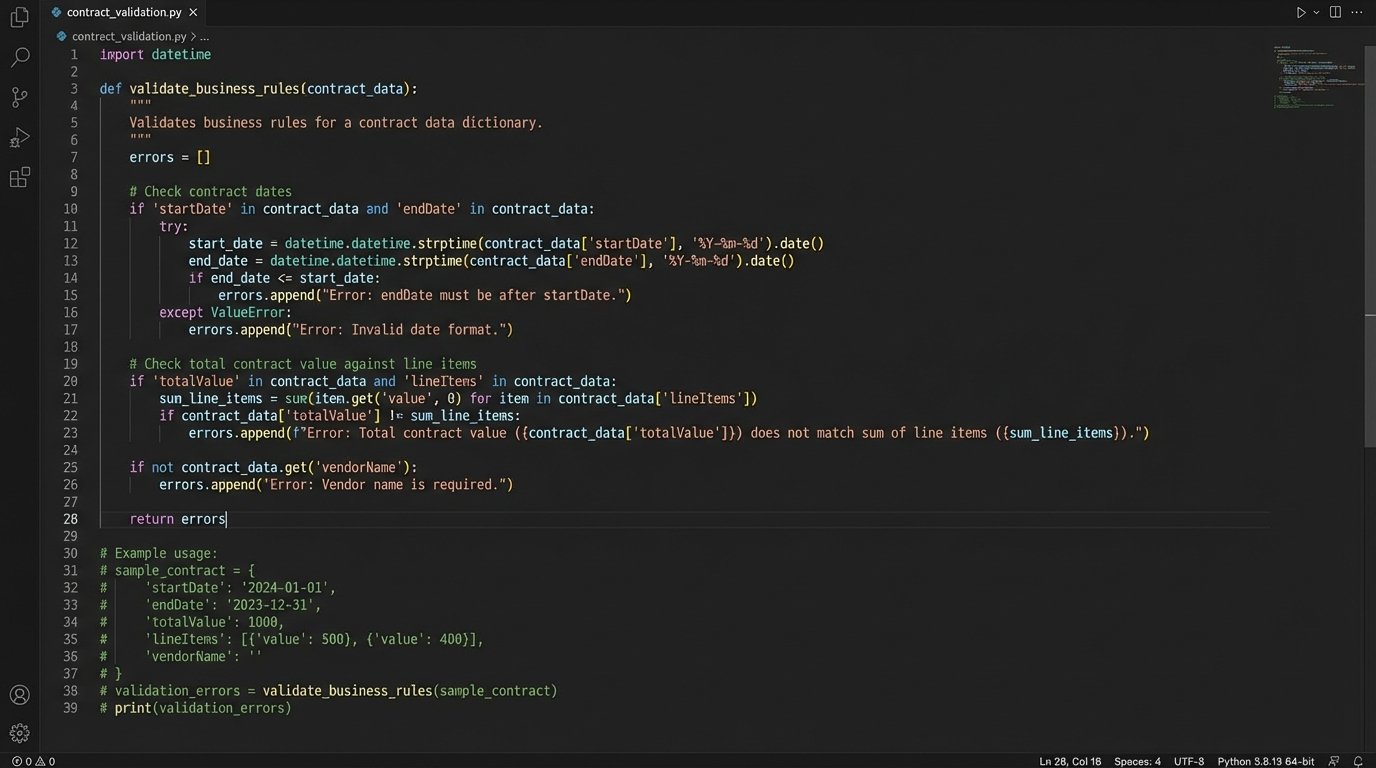Image resolution: width=1376 pixels, height=768 pixels.
Task: Open the notifications bell in the status bar
Action: [x=1360, y=760]
